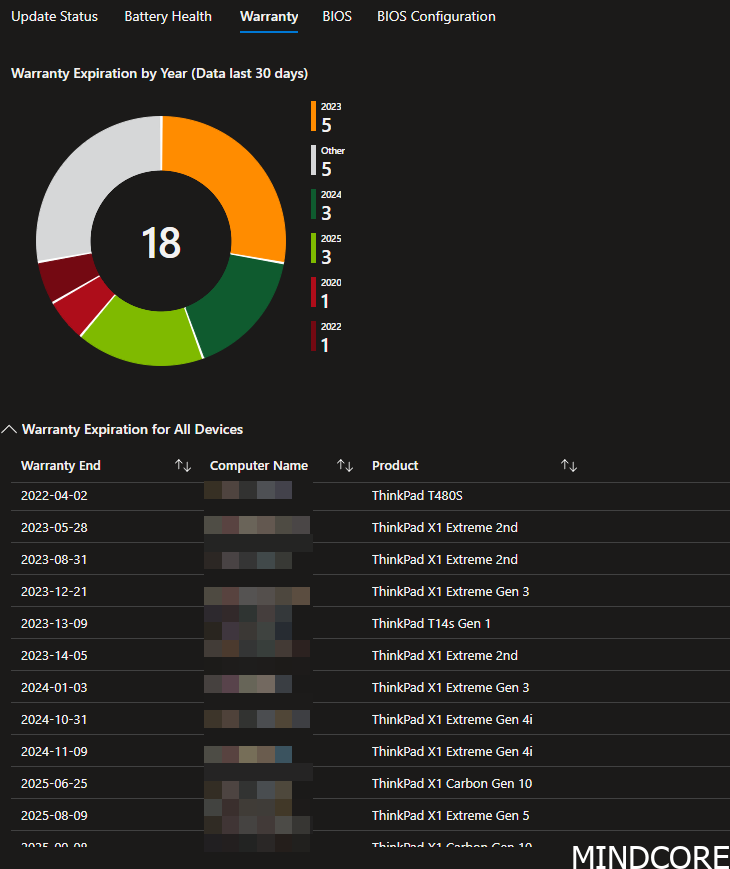Open the BIOS tab
This screenshot has height=869, width=730.
click(x=337, y=17)
